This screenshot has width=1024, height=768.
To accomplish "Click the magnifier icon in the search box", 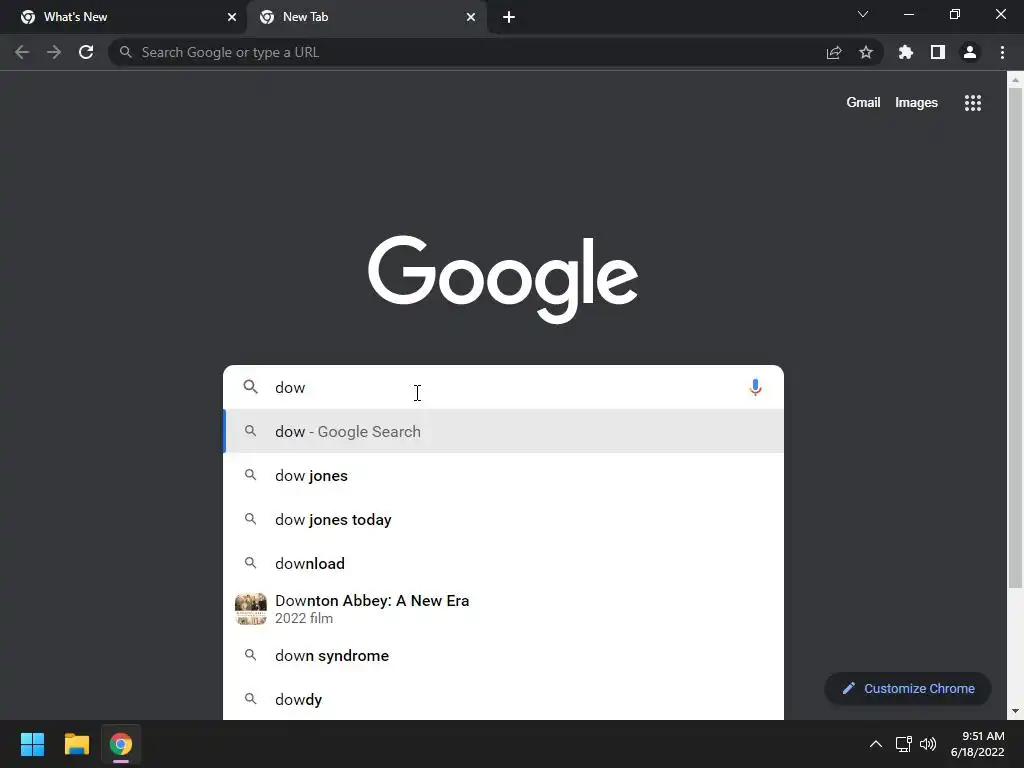I will tap(250, 387).
